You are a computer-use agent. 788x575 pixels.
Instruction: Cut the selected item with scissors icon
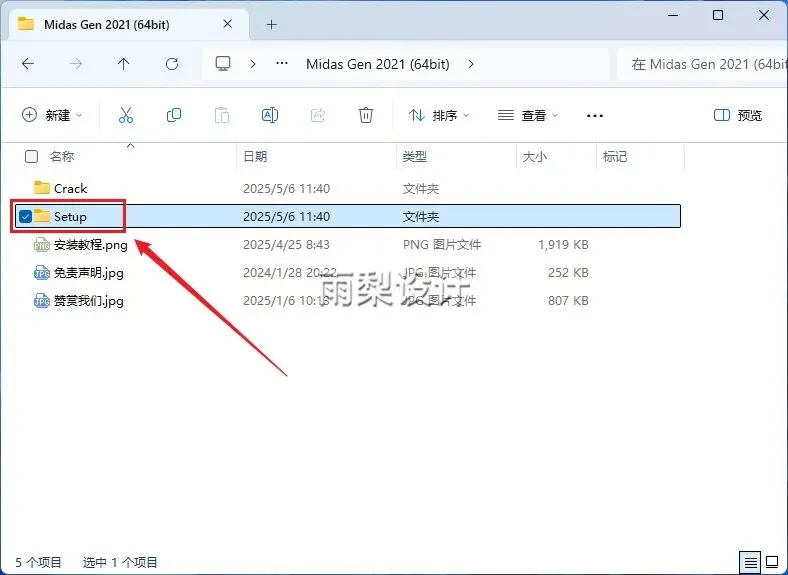[126, 115]
